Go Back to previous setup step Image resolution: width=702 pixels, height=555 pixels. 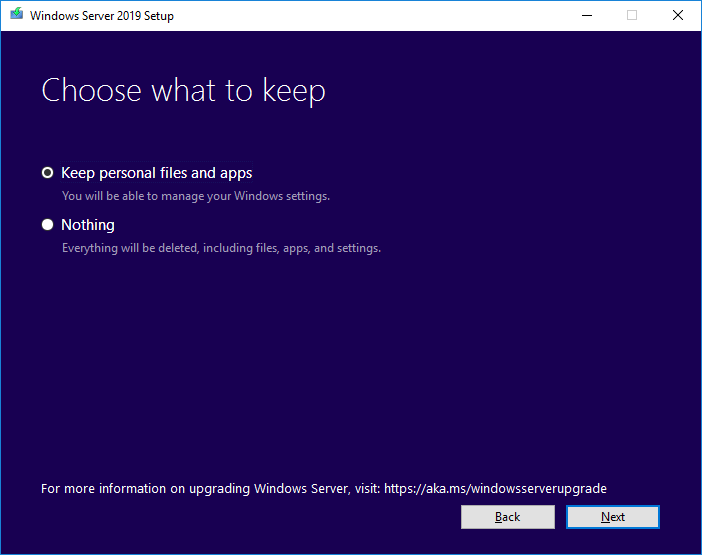coord(508,517)
